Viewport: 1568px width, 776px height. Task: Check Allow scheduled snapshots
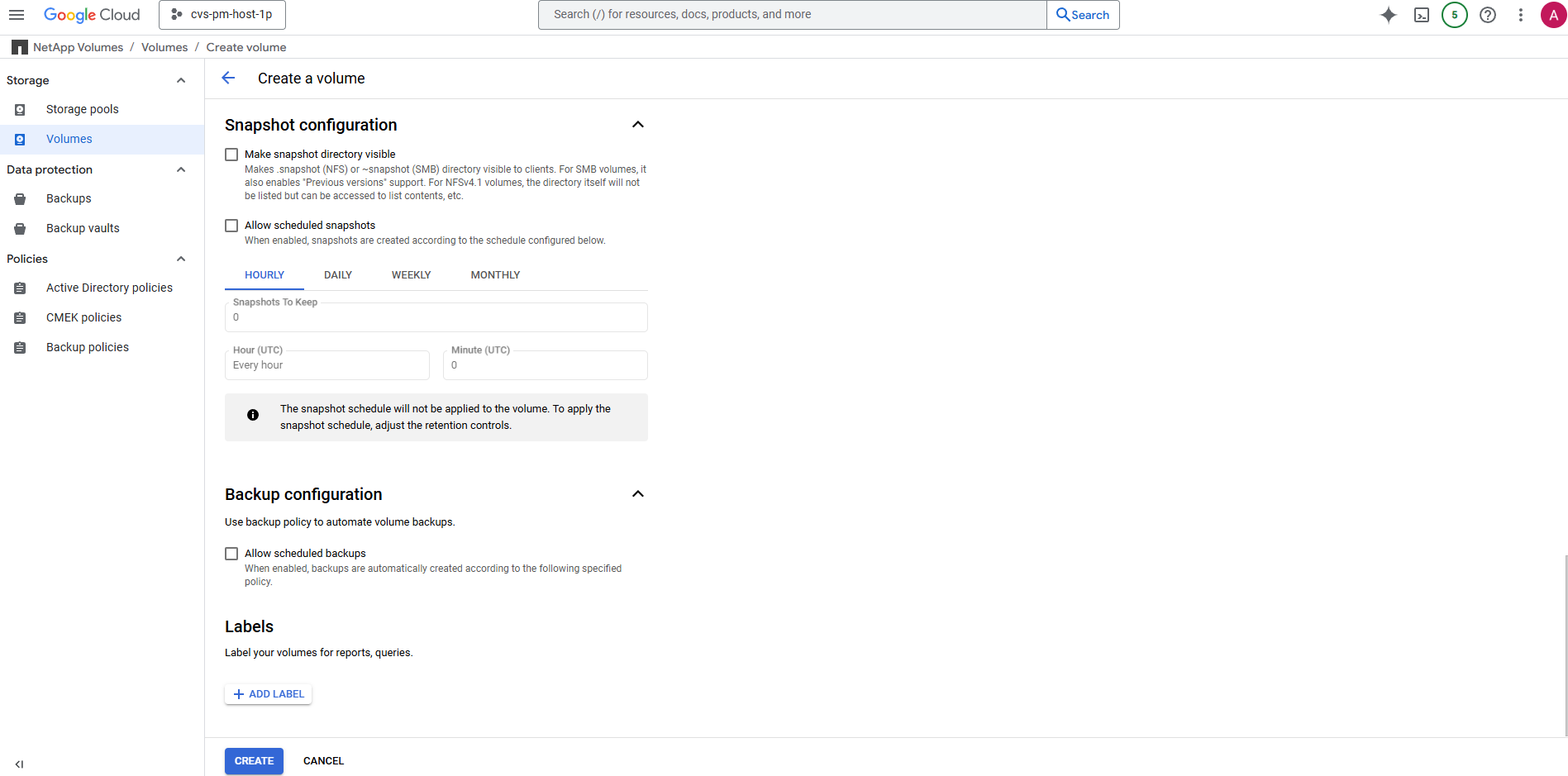pyautogui.click(x=231, y=226)
